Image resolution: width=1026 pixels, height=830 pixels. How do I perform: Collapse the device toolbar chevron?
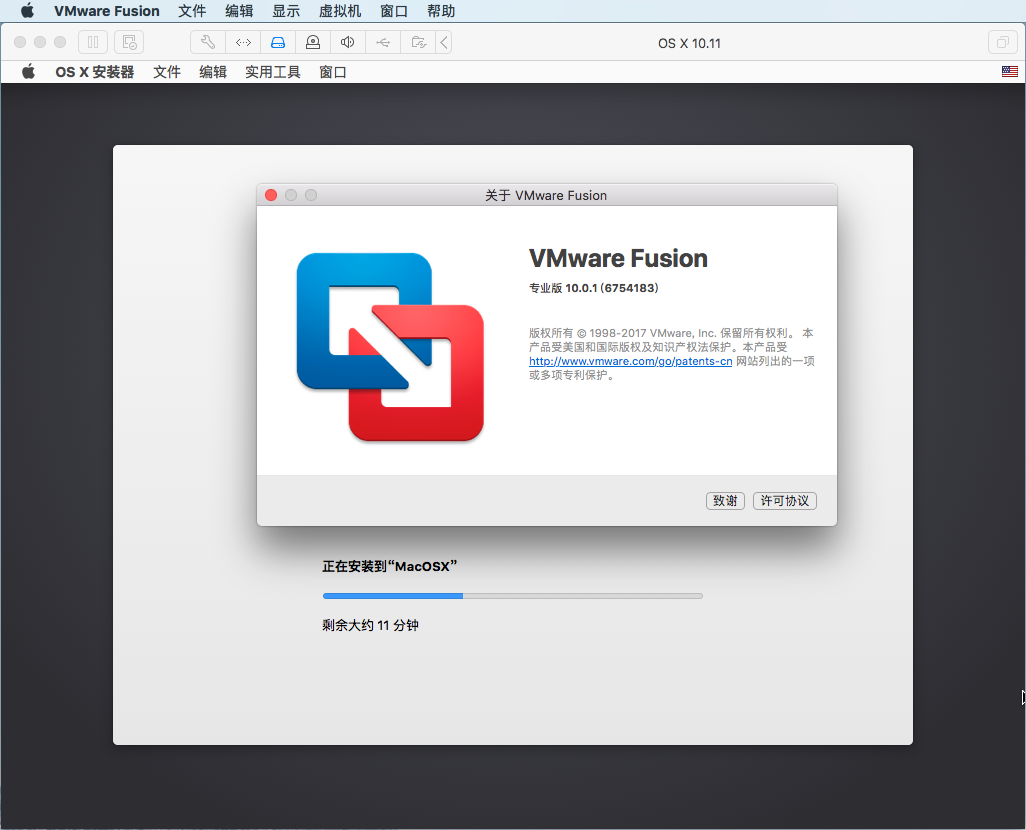pyautogui.click(x=444, y=43)
